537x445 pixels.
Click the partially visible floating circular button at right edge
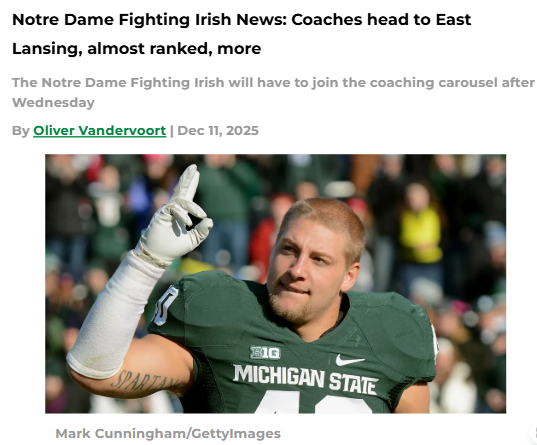click(x=533, y=433)
